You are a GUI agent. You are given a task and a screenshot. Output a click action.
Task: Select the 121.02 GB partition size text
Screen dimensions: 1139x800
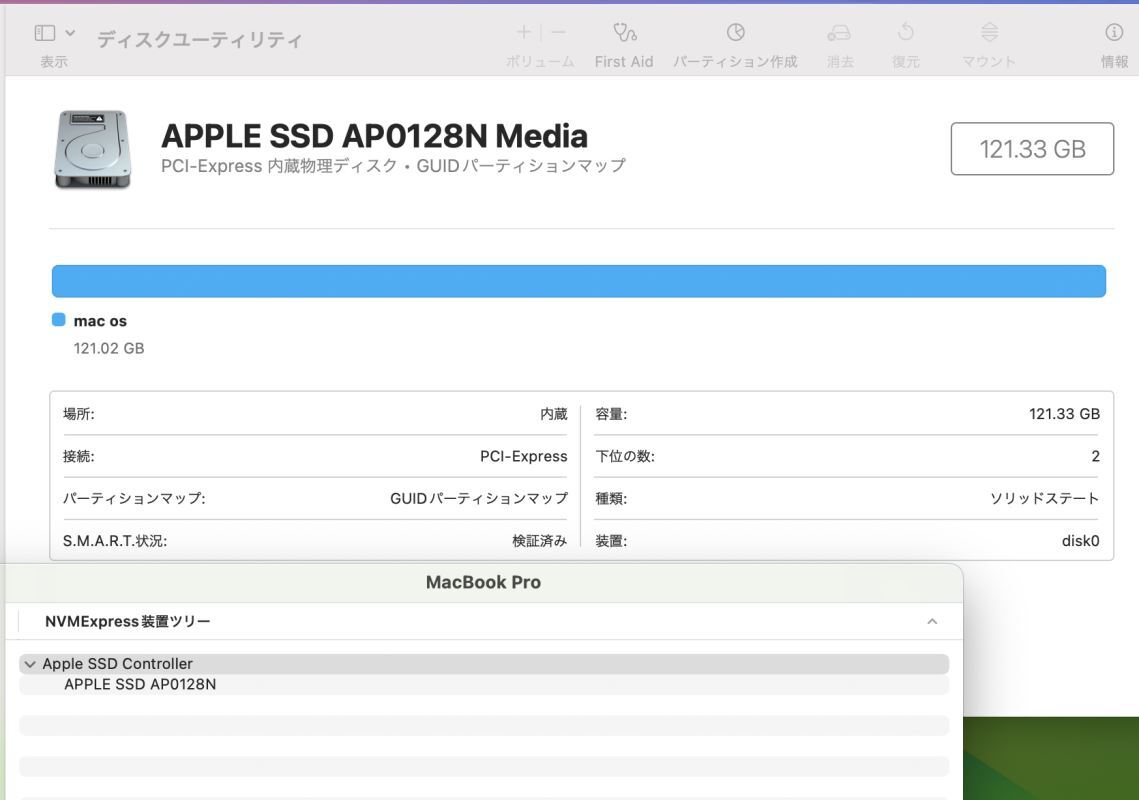(109, 349)
